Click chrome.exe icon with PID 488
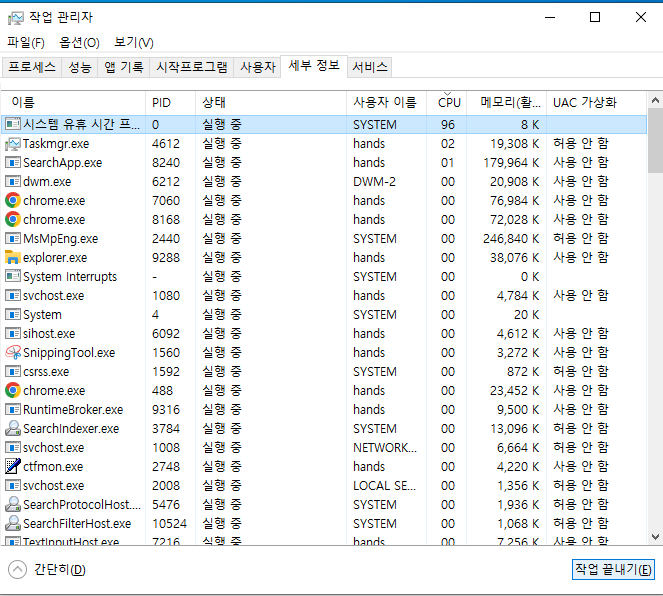This screenshot has width=663, height=596. tap(13, 391)
